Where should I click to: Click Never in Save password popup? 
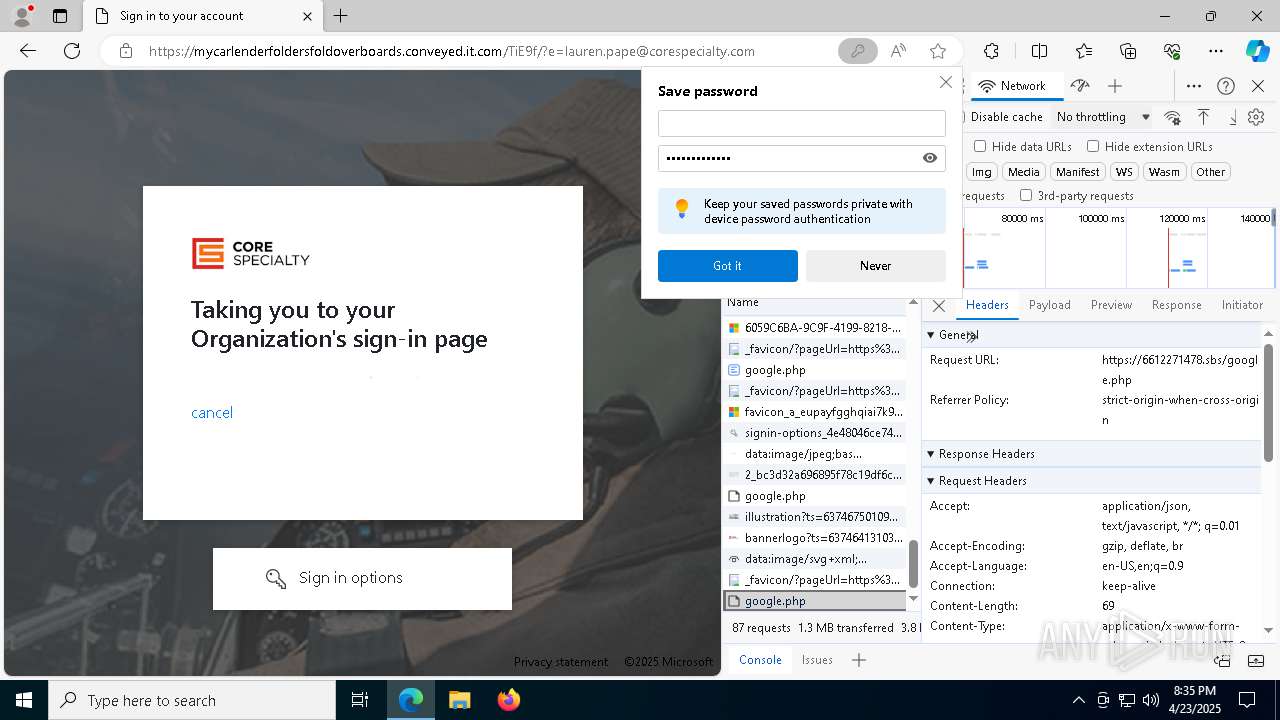point(875,266)
